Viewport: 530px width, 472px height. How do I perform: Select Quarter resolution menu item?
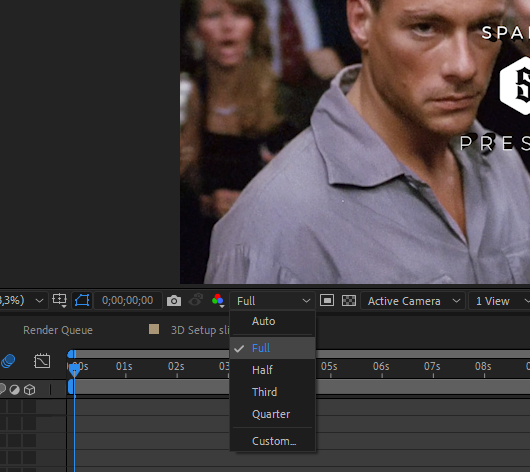[x=272, y=414]
